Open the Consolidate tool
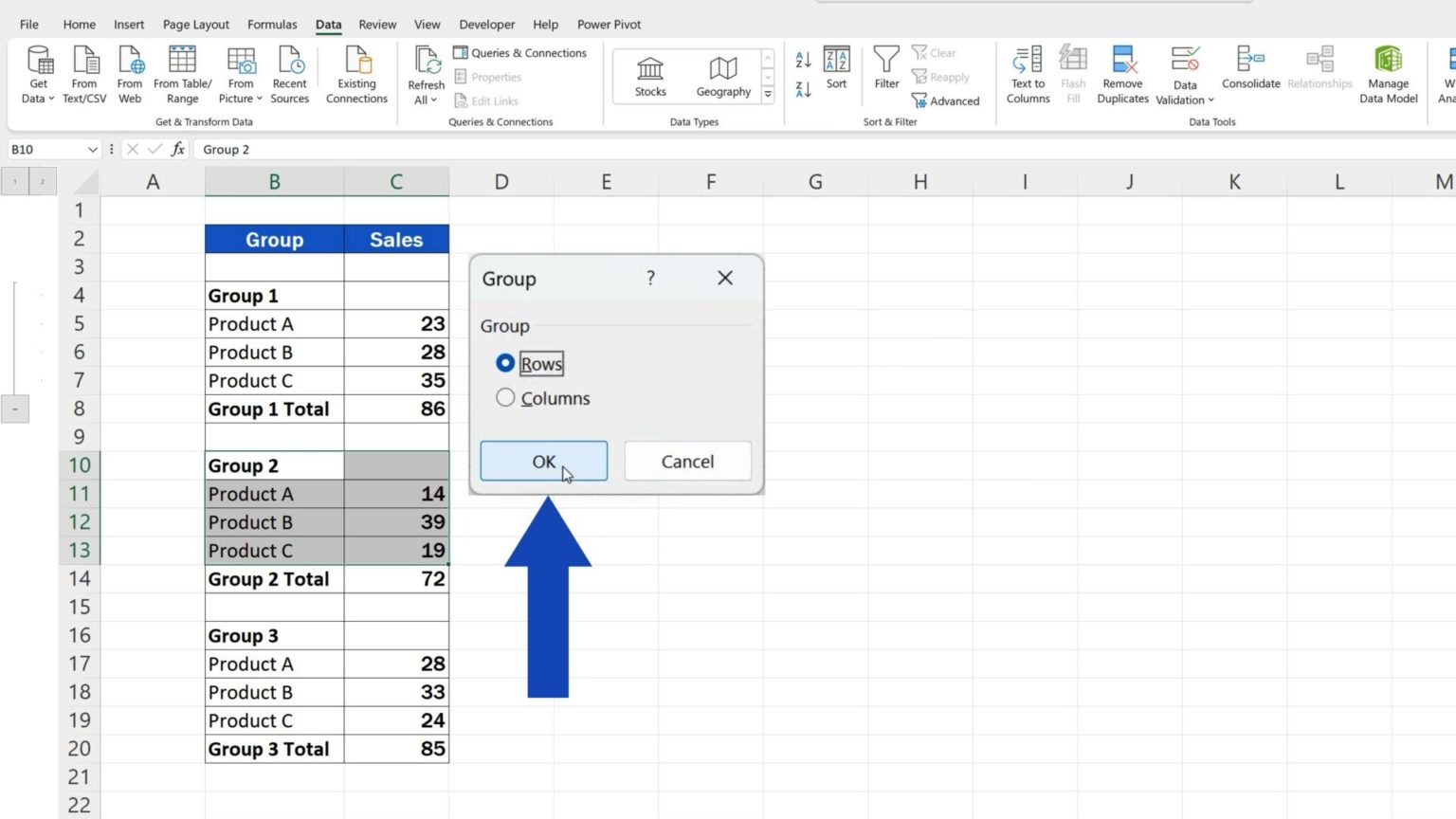1456x819 pixels. coord(1251,68)
